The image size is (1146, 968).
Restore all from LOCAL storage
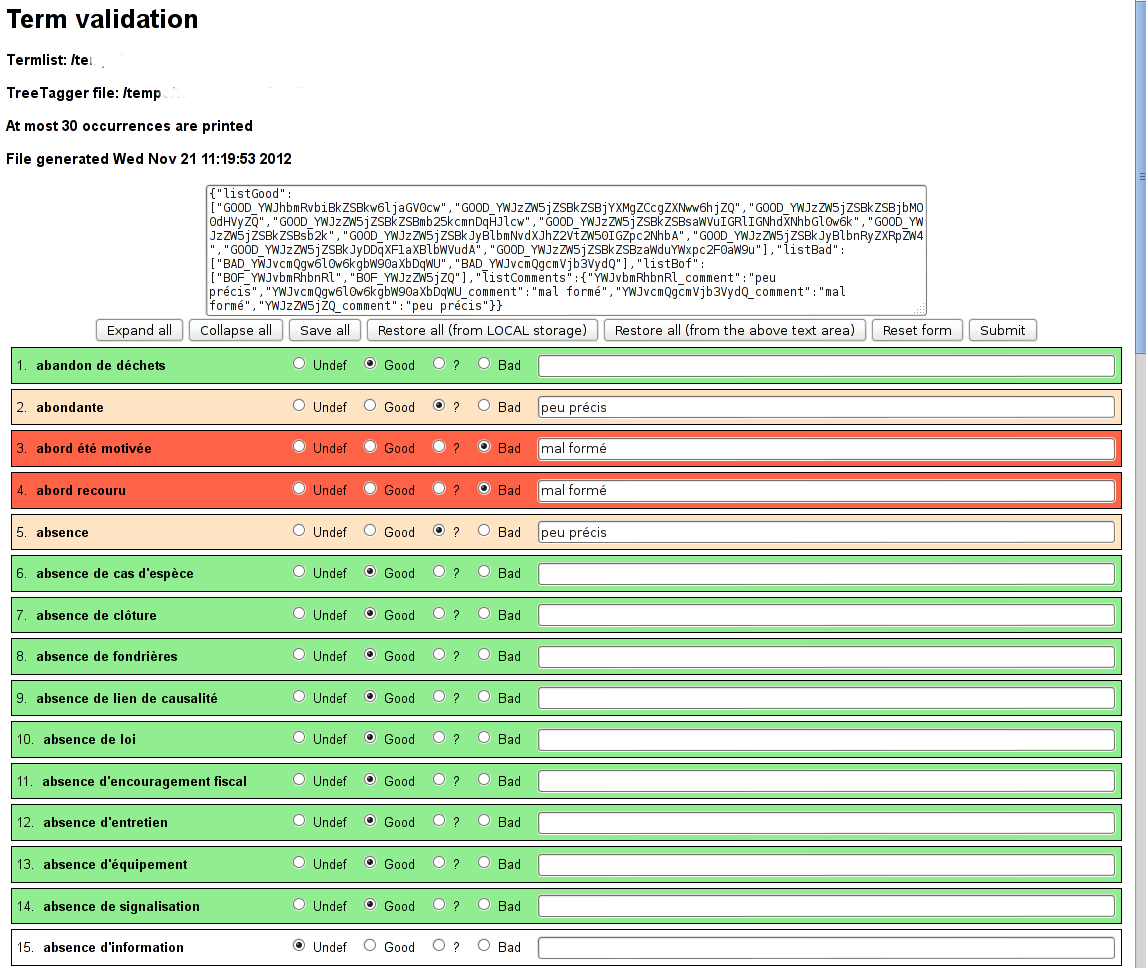coord(482,330)
